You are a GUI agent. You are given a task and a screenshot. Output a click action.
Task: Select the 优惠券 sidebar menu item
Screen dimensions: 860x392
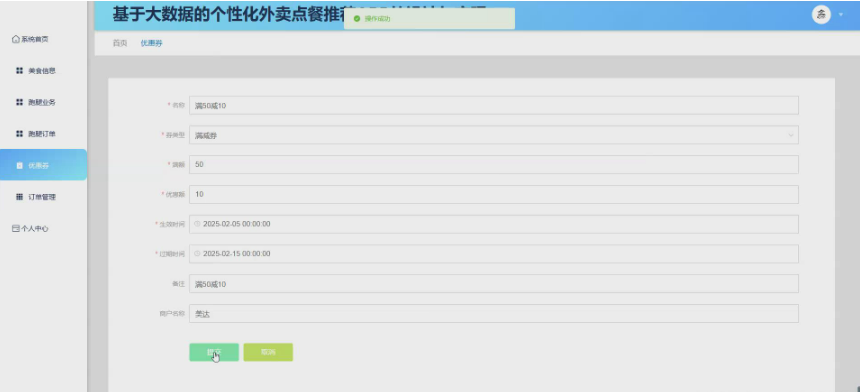point(43,165)
